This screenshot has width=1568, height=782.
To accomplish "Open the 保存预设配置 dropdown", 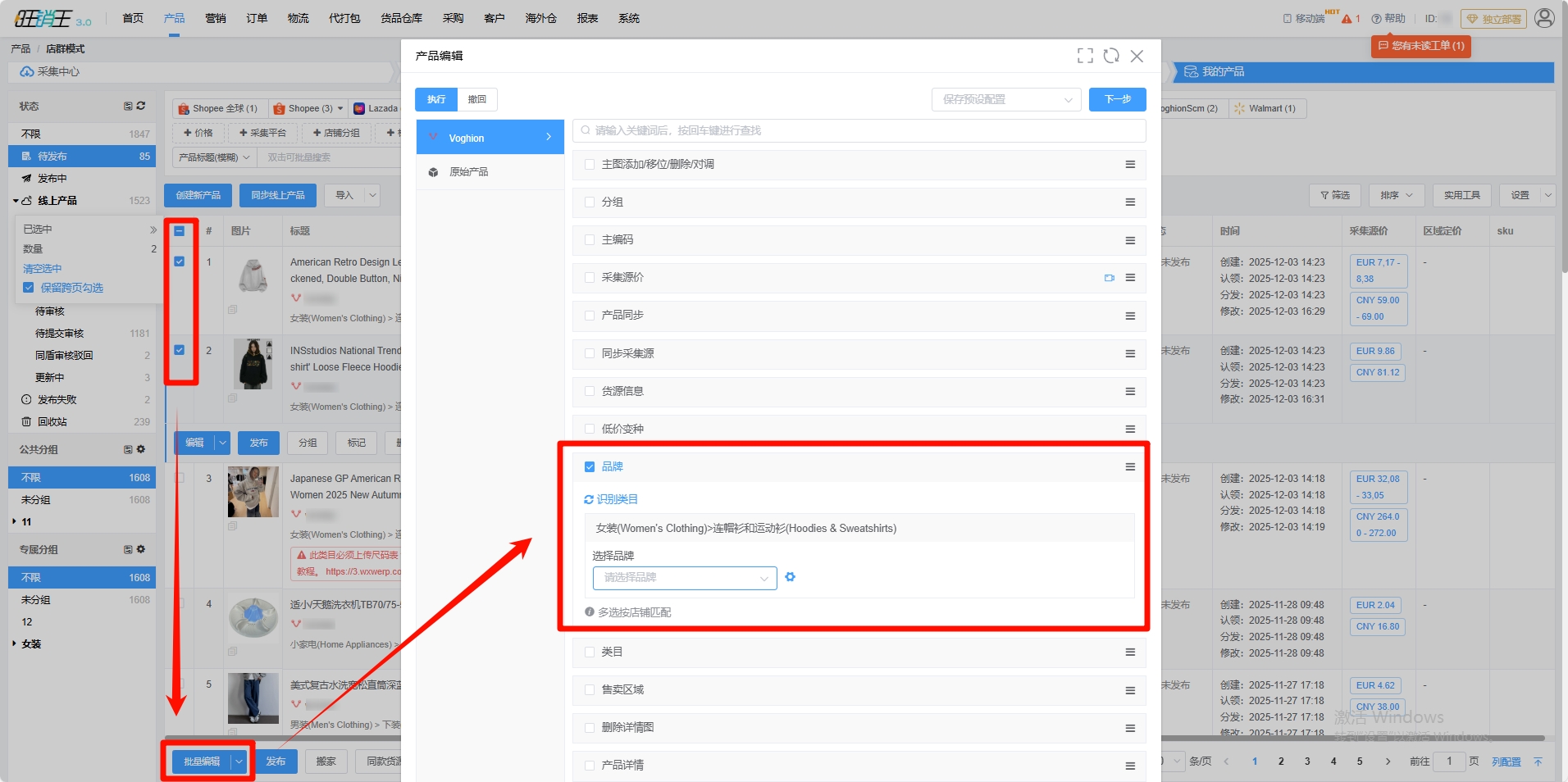I will 1005,99.
